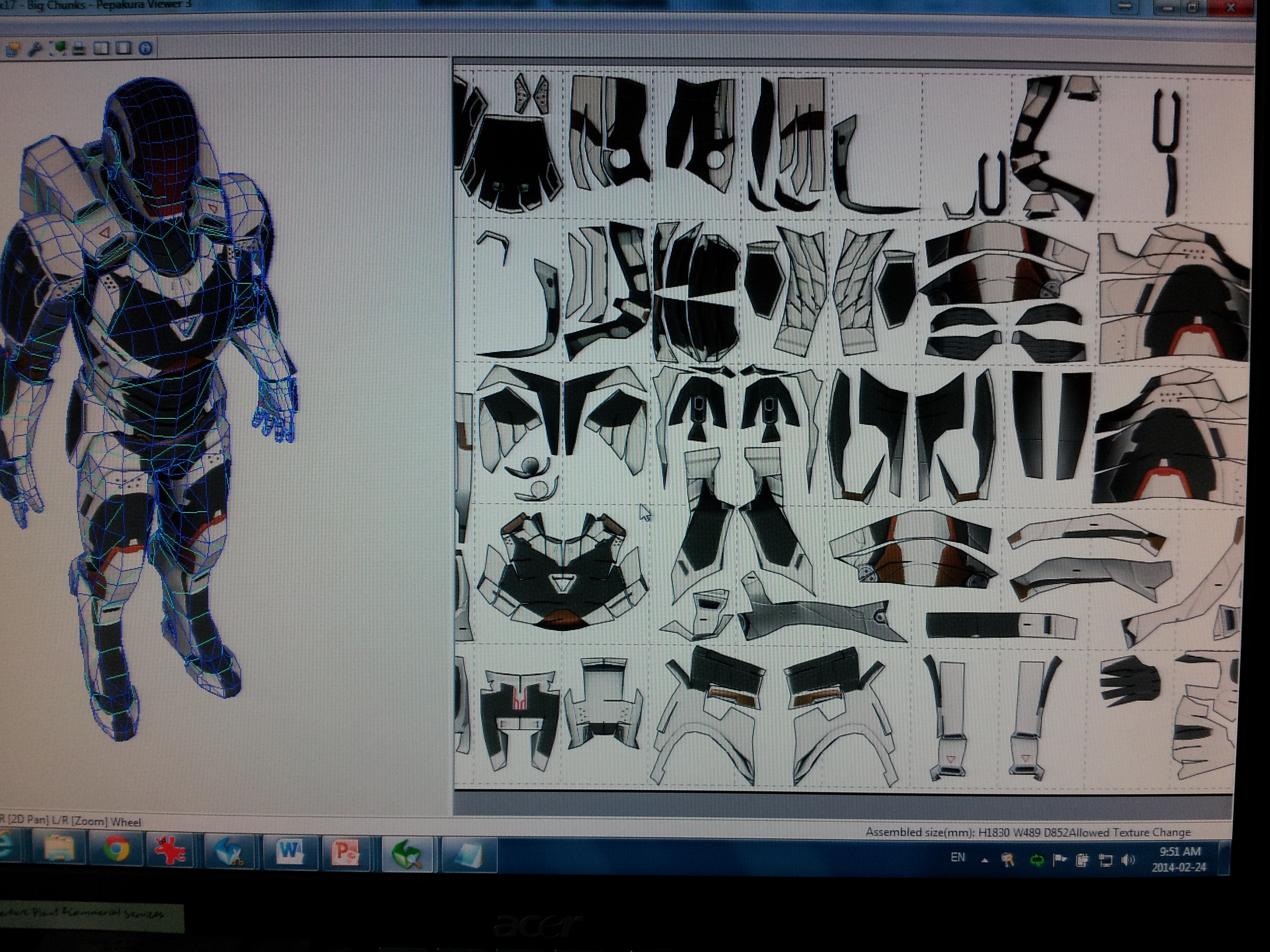Launch Google Chrome from taskbar

(x=116, y=849)
